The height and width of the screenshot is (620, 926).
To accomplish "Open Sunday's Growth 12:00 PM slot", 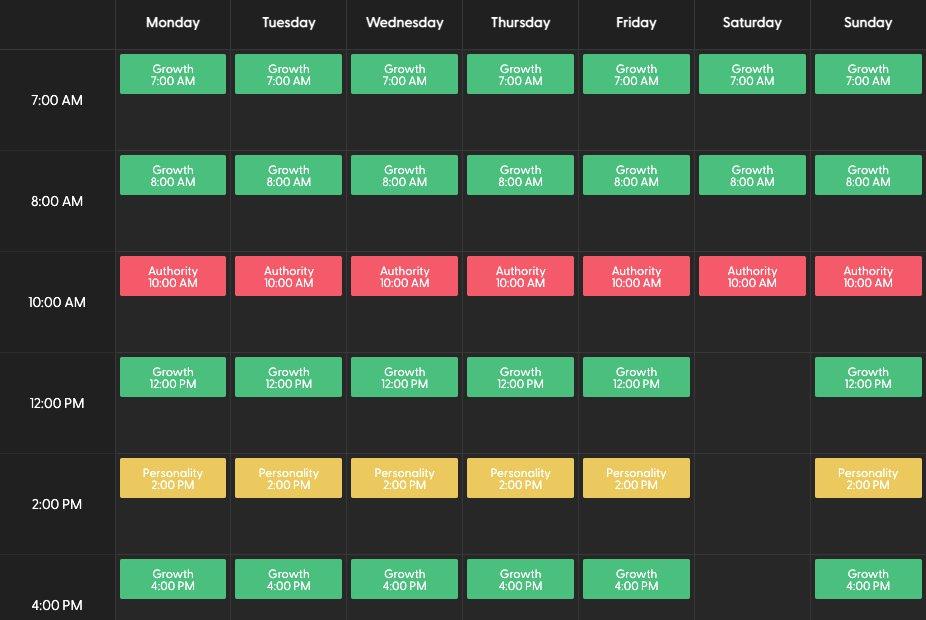I will click(x=868, y=377).
